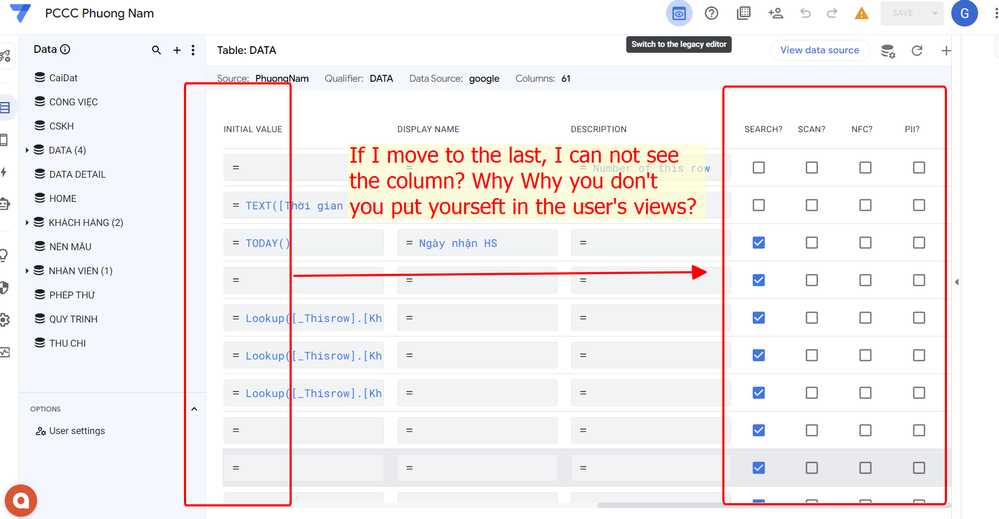Click the SEARCH? column header
This screenshot has width=999, height=519.
coord(763,129)
